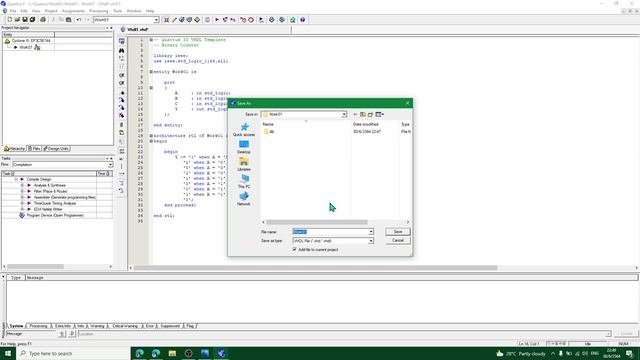This screenshot has height=360, width=640.
Task: Click horizontal scrollbar in Save As file list
Action: pyautogui.click(x=317, y=222)
